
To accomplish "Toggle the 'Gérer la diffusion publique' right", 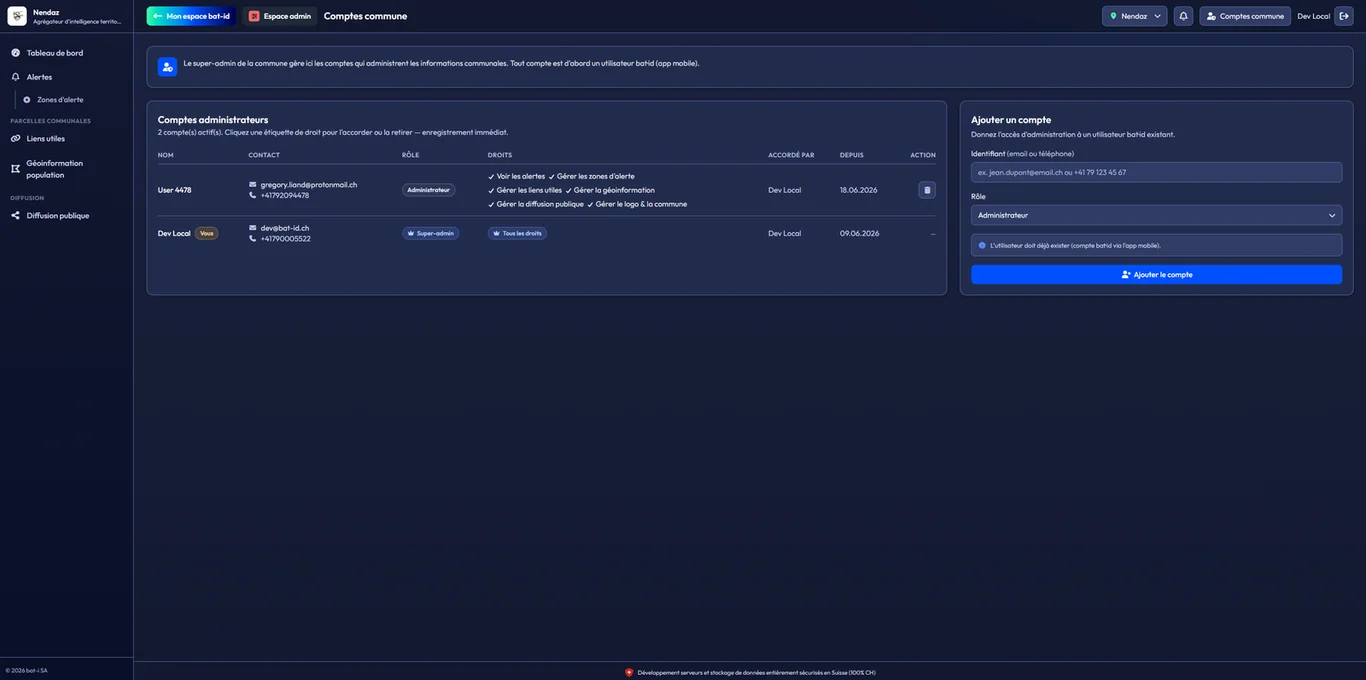I will pyautogui.click(x=536, y=204).
